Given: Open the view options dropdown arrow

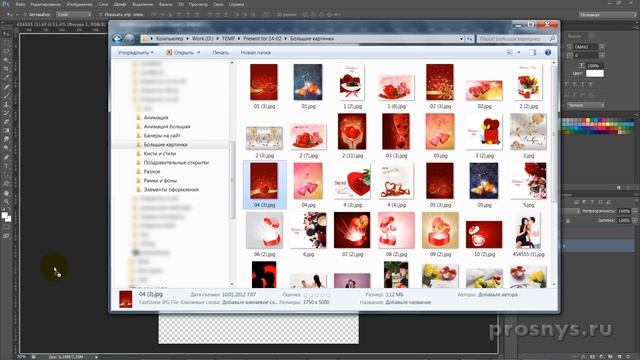Looking at the screenshot, I should point(519,53).
